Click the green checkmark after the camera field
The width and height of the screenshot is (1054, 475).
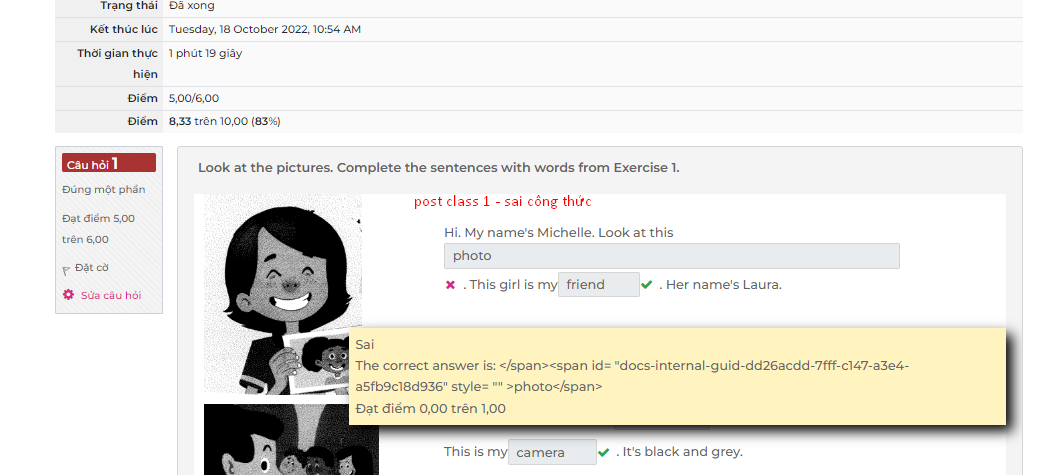click(x=604, y=452)
